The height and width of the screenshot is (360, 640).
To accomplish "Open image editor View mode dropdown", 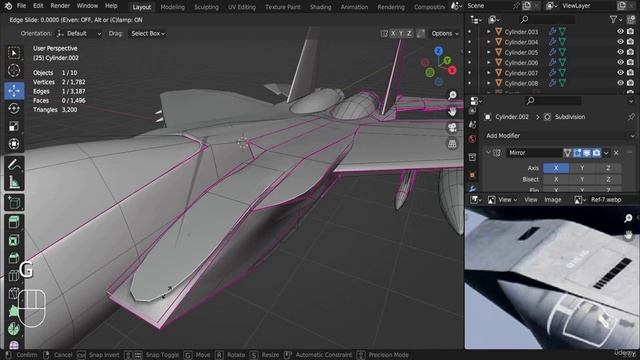I will 504,200.
